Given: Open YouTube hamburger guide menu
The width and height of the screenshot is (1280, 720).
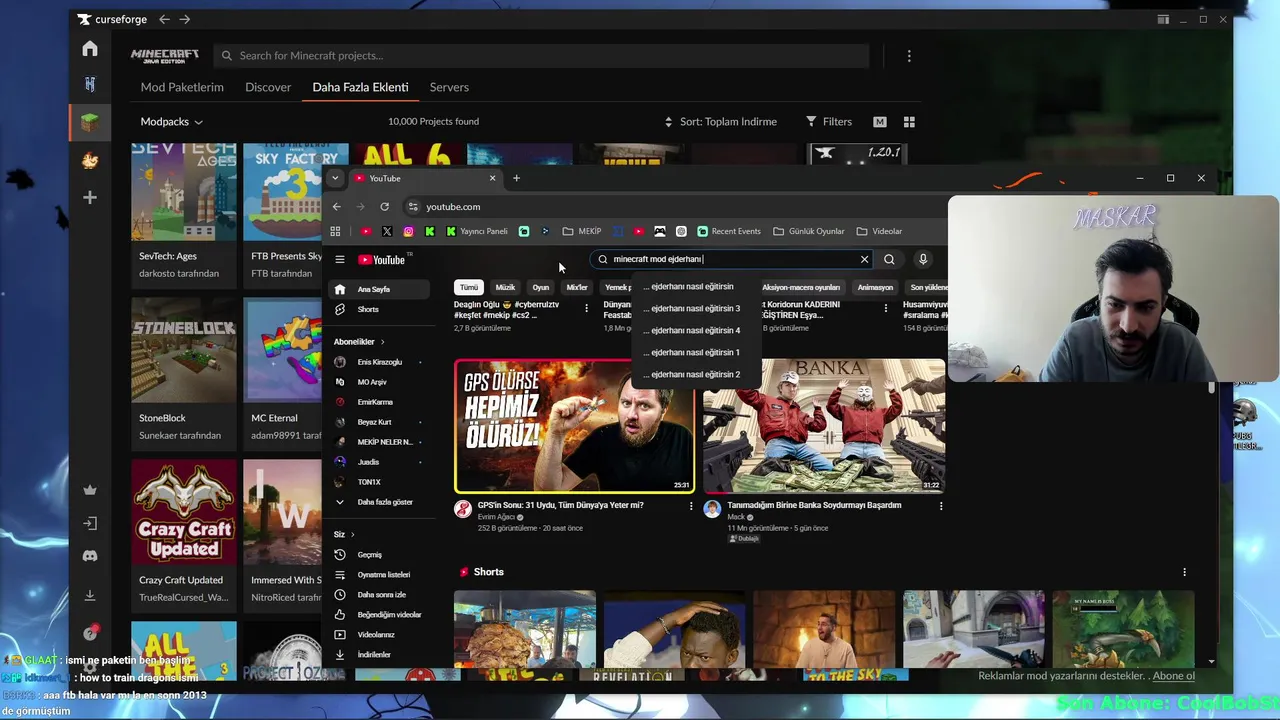Looking at the screenshot, I should 340,260.
